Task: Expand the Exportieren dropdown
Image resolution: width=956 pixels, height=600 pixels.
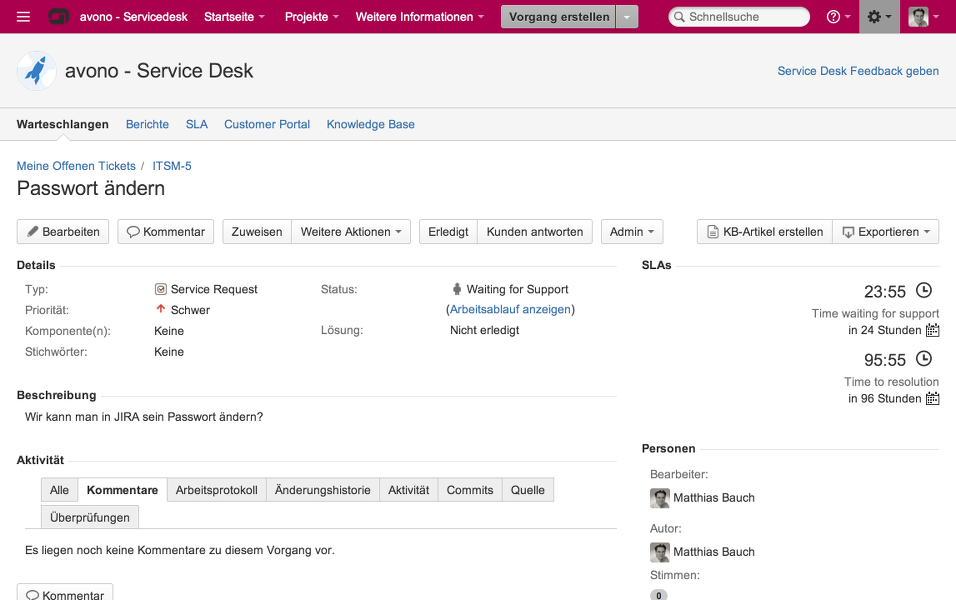Action: (885, 232)
